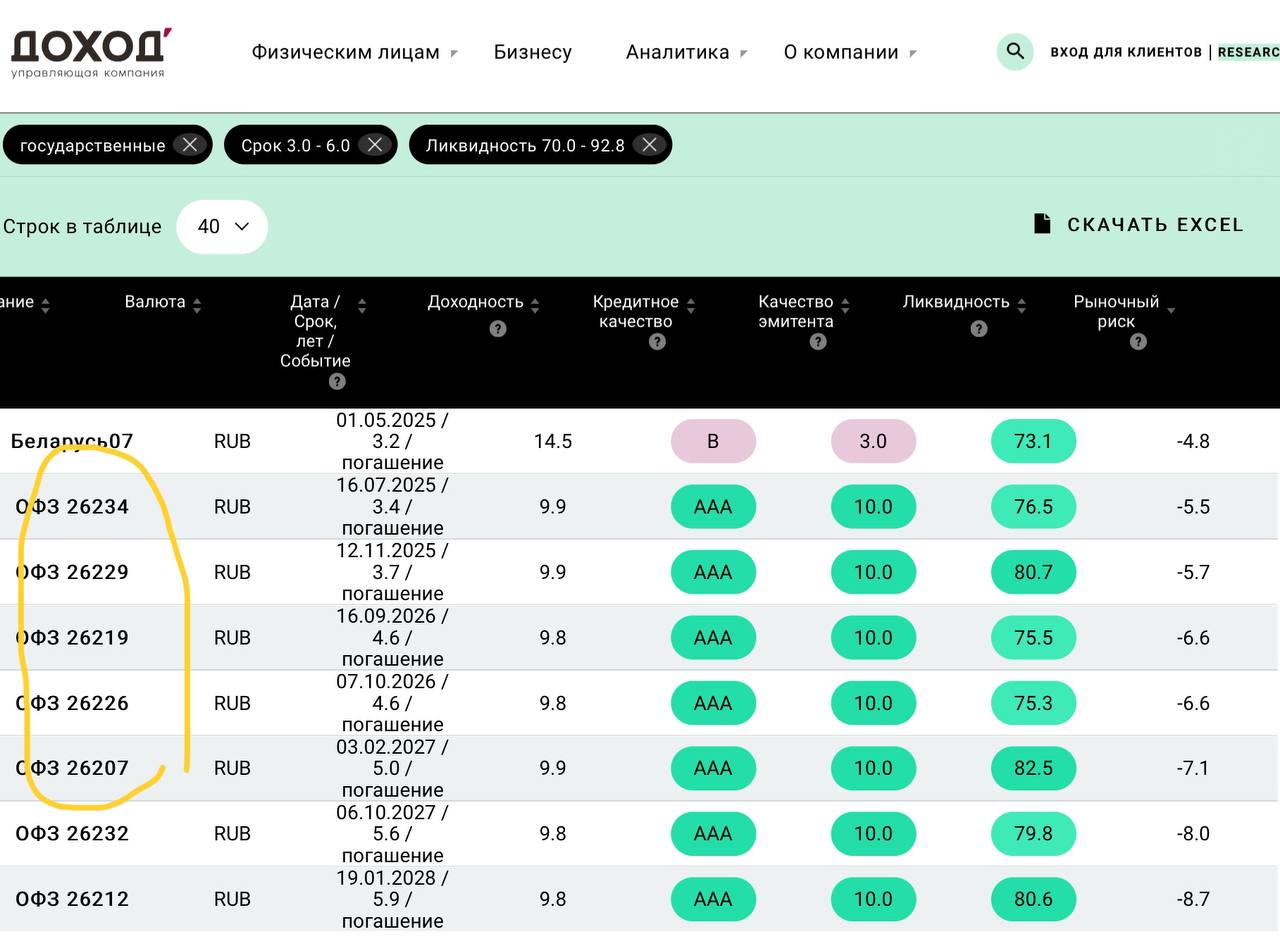
Task: Sort by Качество эмитента arrows
Action: coord(845,305)
